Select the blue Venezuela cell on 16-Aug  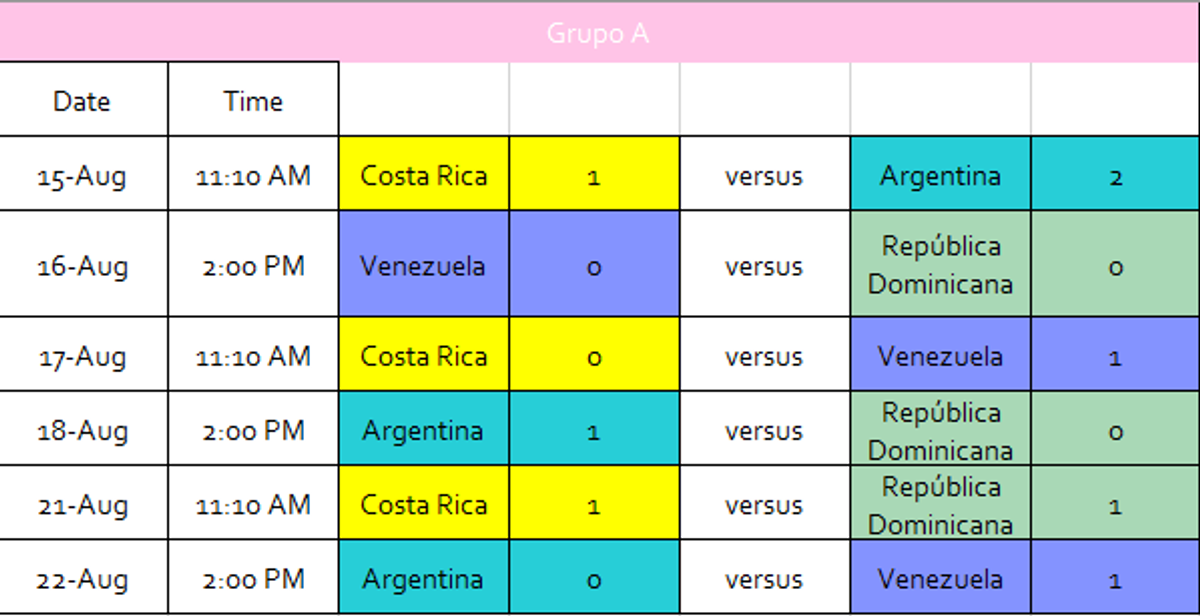click(x=424, y=265)
